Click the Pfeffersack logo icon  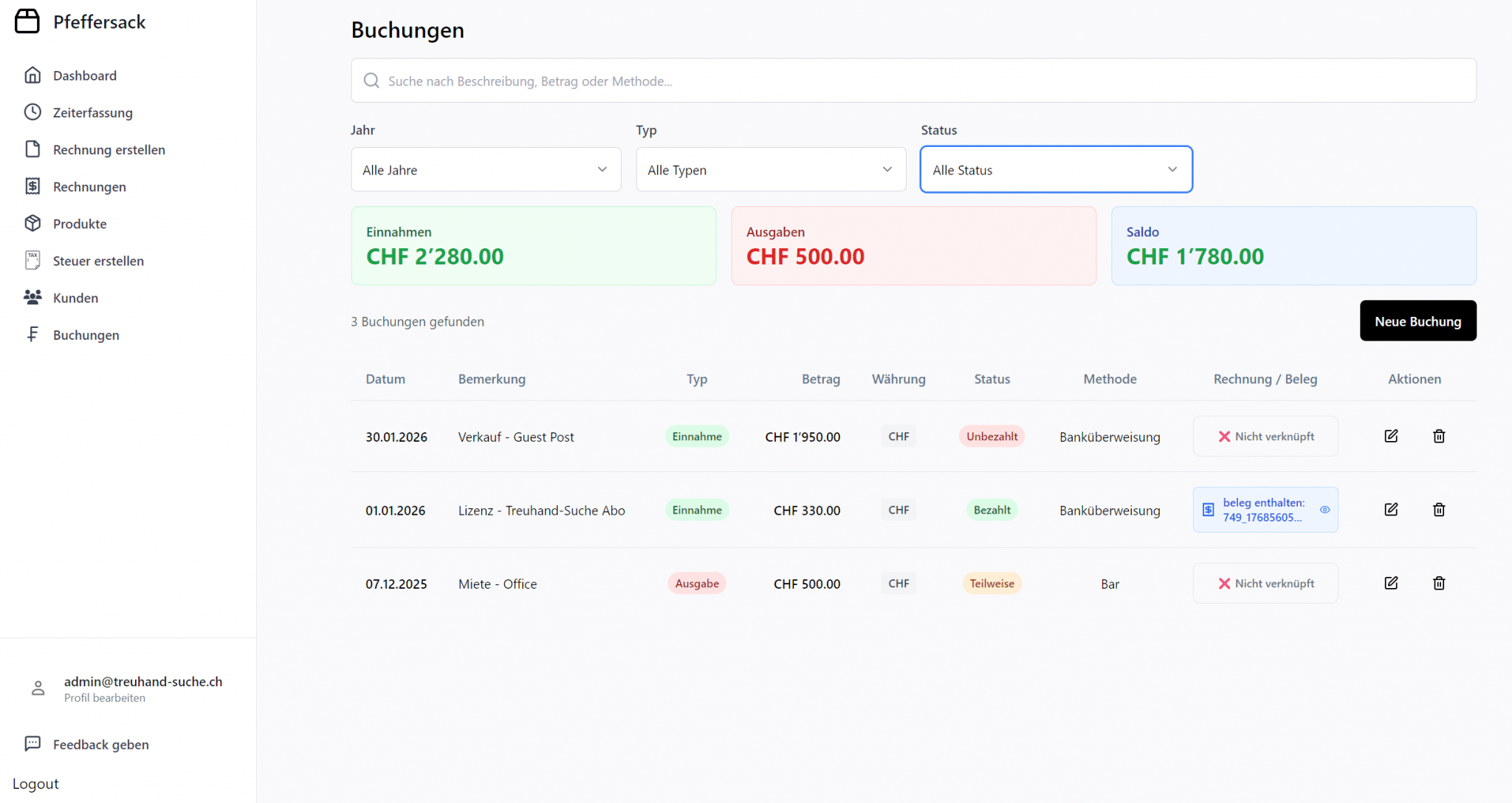(x=27, y=21)
